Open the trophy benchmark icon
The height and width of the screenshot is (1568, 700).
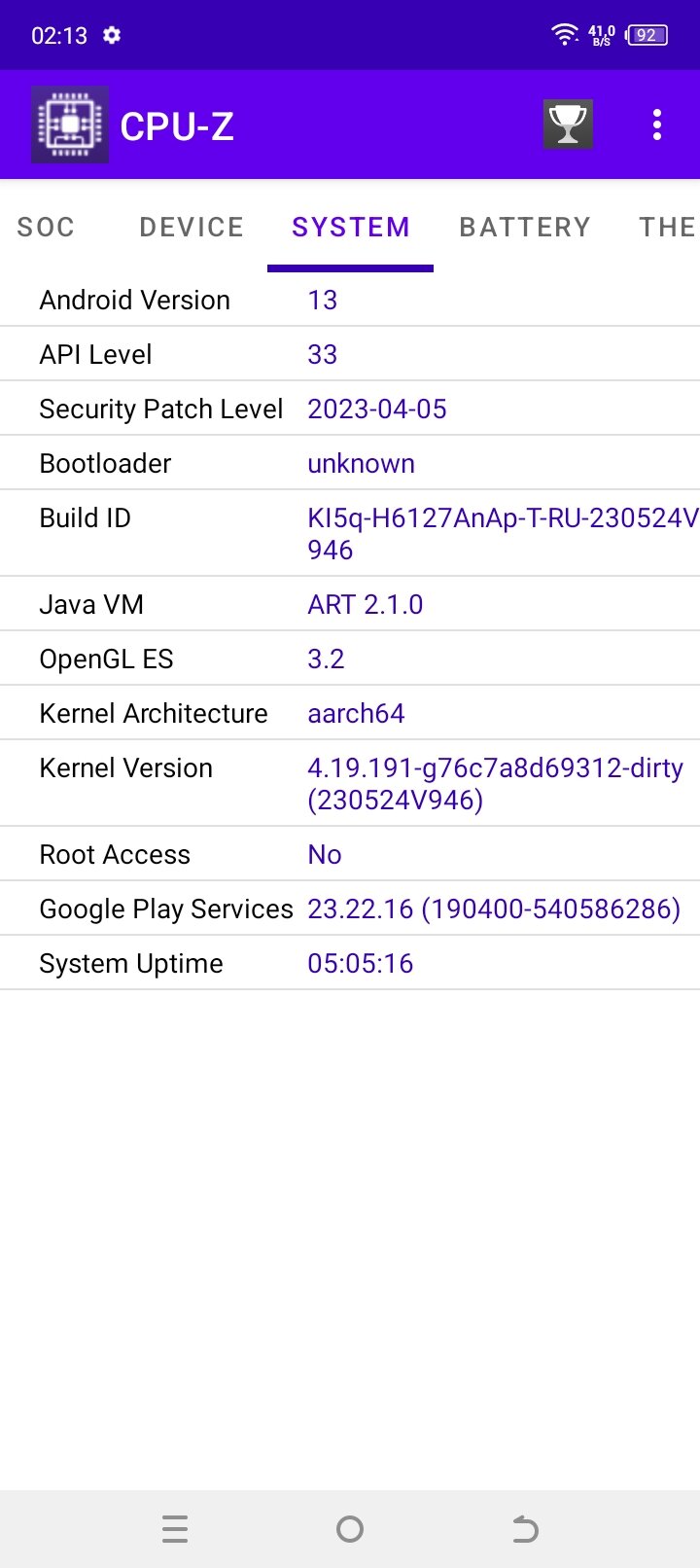pos(568,125)
